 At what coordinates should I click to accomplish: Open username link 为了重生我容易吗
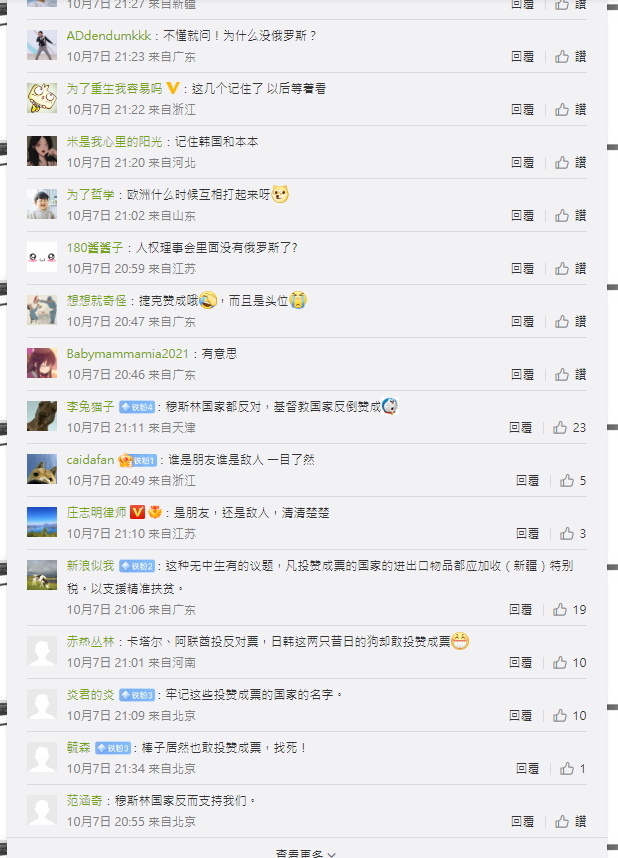114,89
